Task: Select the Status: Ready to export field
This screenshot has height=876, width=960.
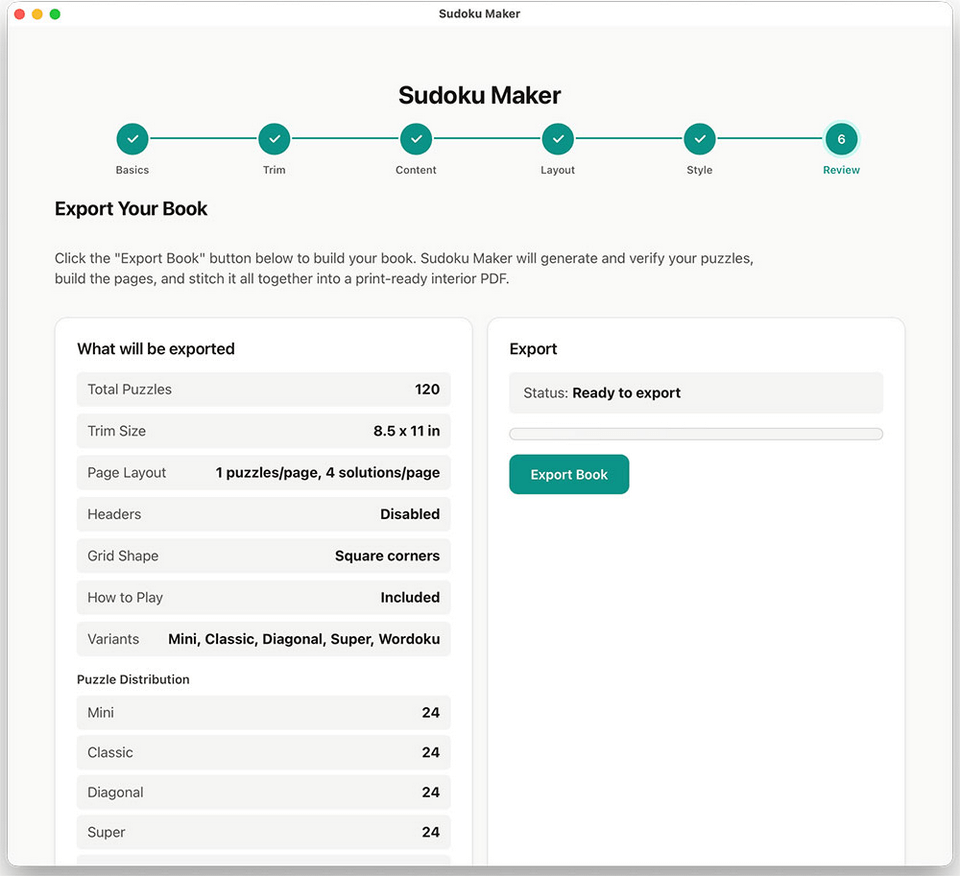Action: 696,392
